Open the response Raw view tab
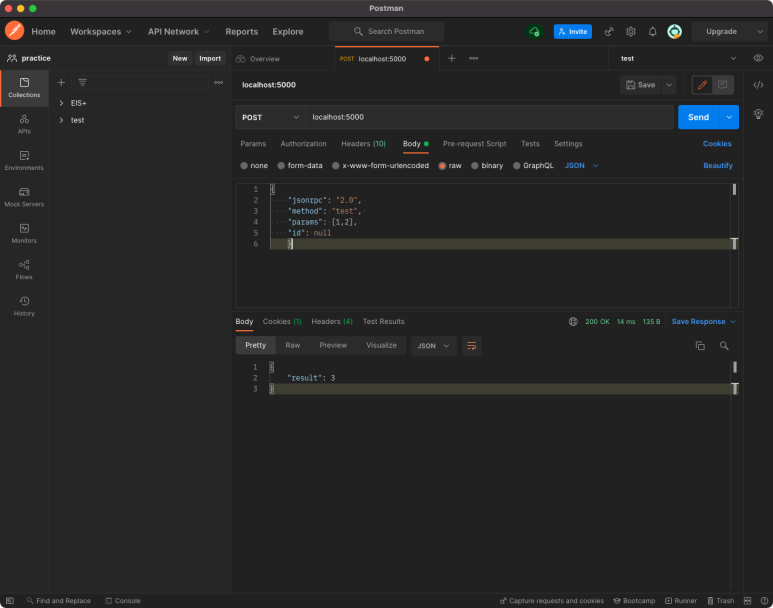This screenshot has height=608, width=773. (292, 345)
